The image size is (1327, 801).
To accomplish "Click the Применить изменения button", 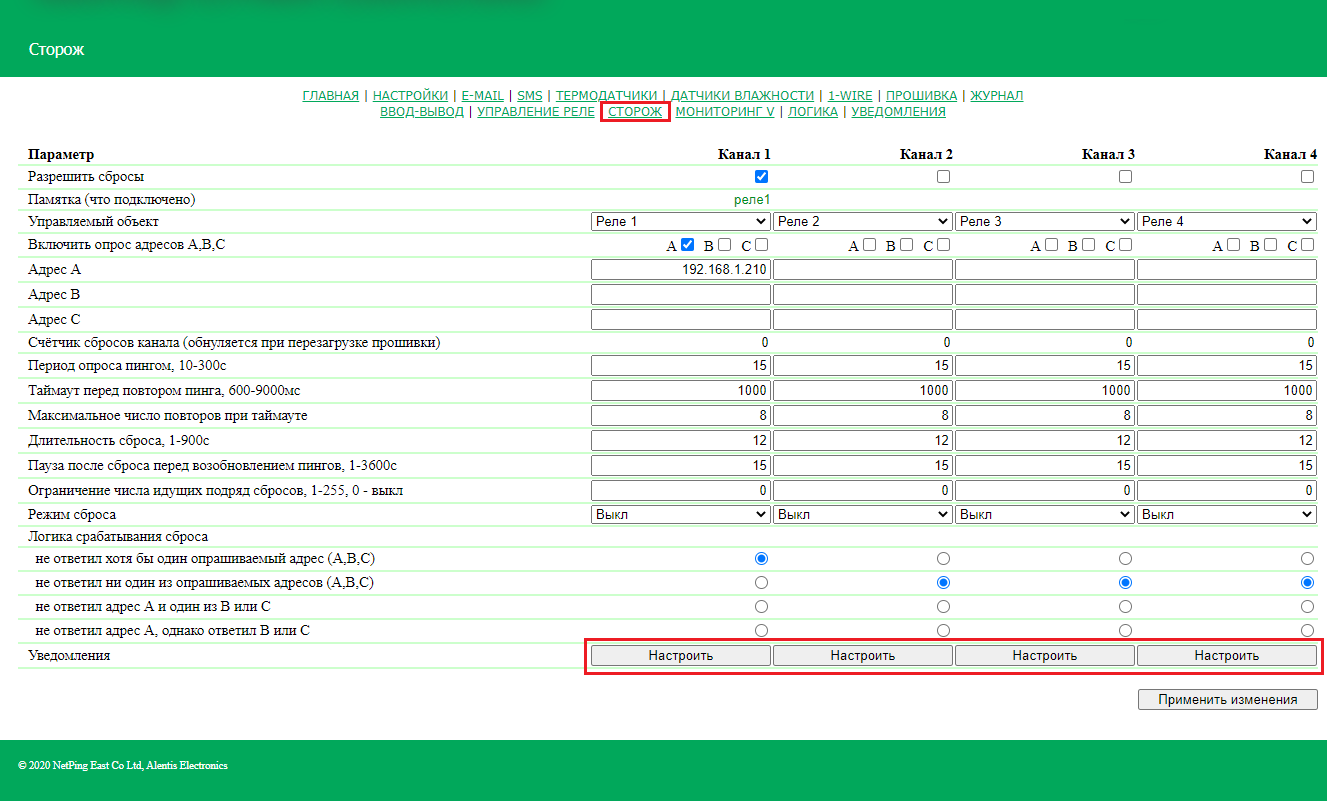I will [1227, 700].
